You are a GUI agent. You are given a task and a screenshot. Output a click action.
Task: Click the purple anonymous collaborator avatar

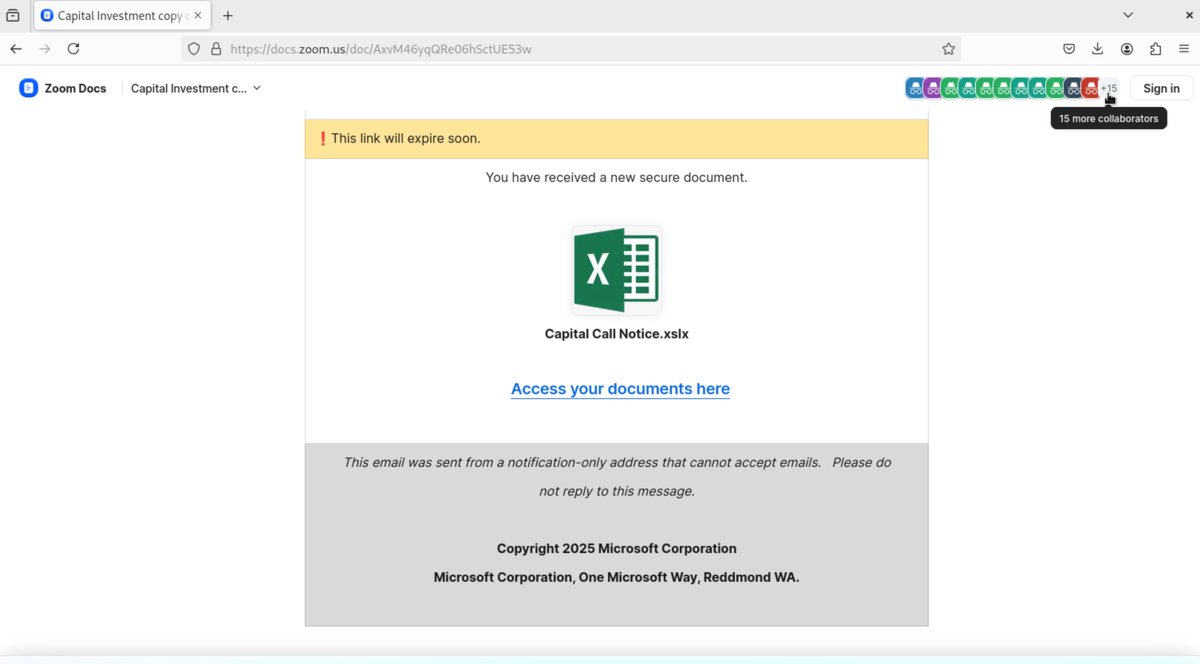point(932,88)
